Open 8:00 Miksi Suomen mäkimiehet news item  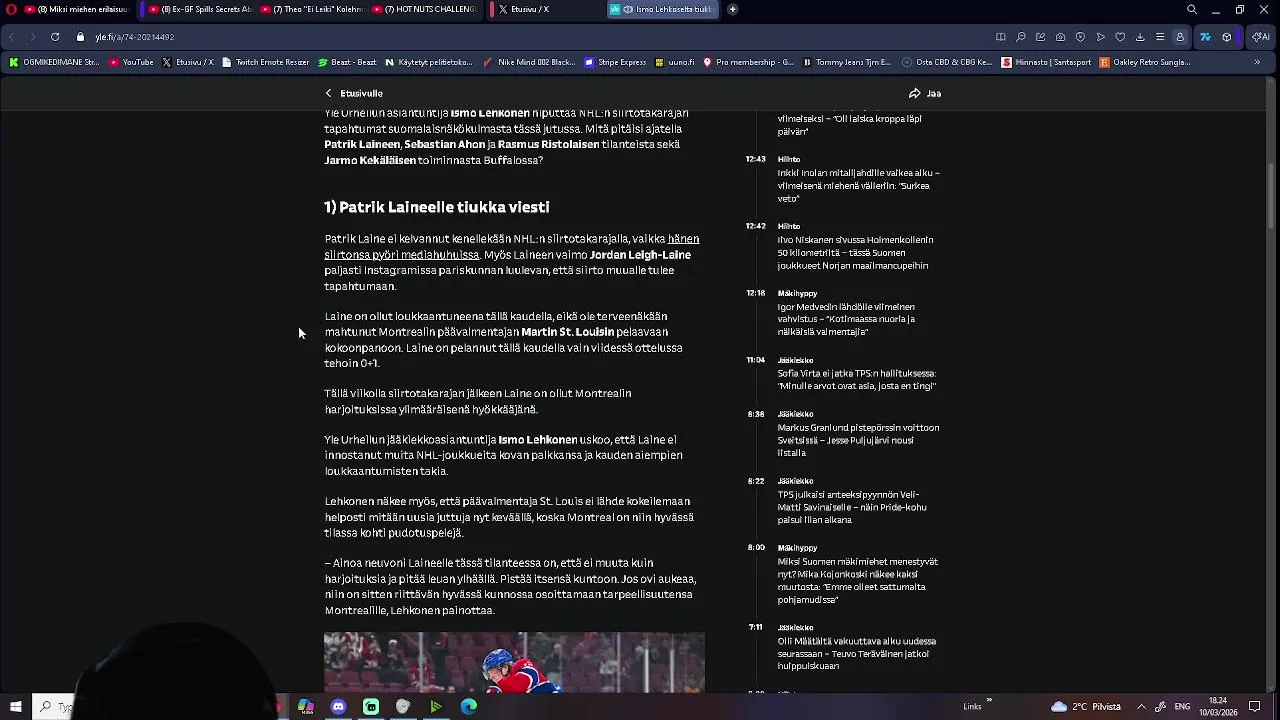click(x=857, y=580)
